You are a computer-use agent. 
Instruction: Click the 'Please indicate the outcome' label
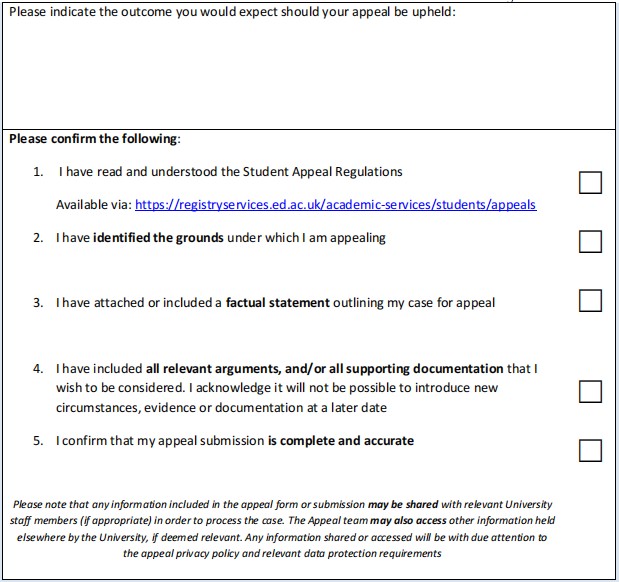point(232,12)
